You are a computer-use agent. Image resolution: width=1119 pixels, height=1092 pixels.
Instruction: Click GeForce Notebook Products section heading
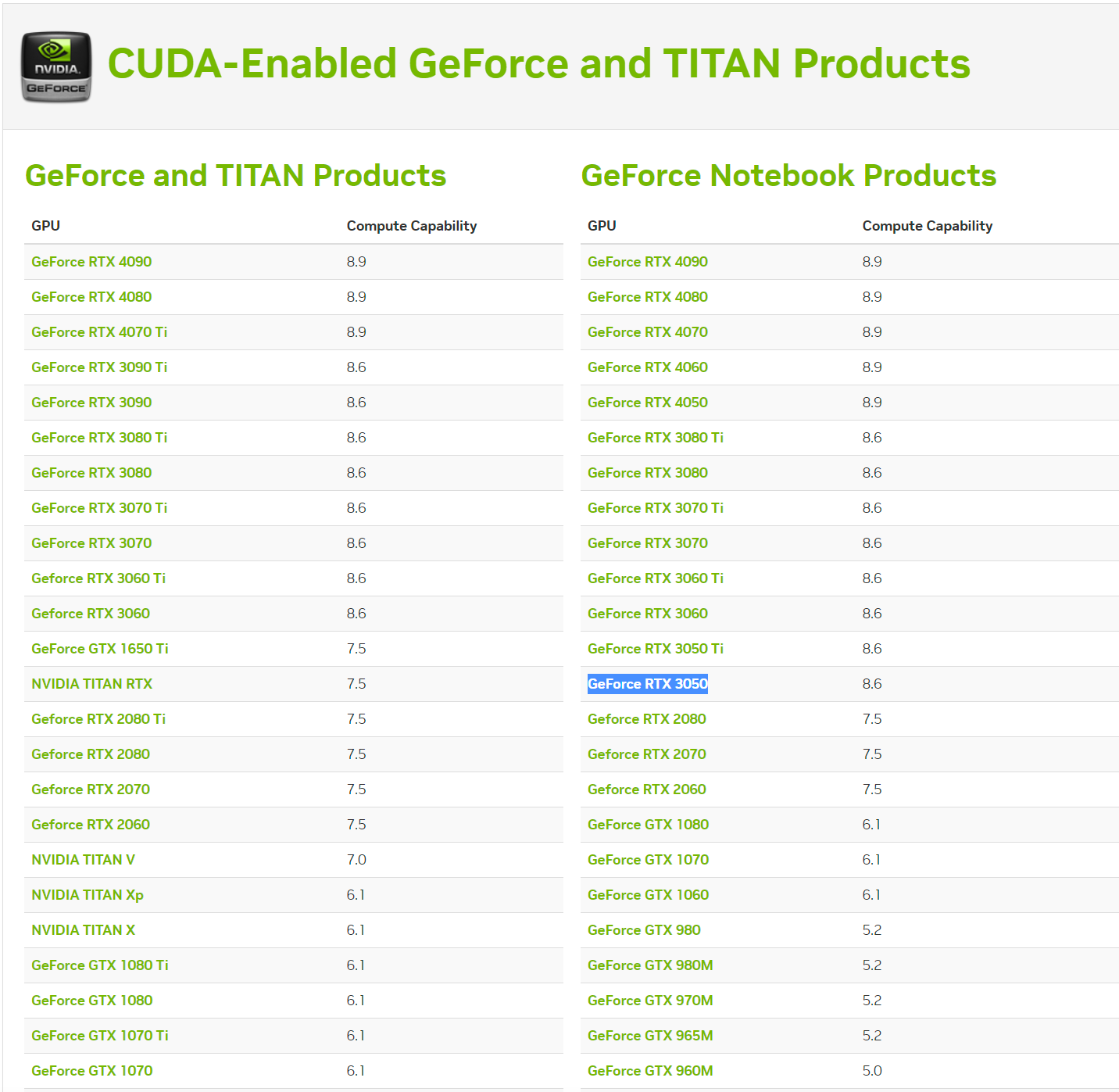tap(788, 176)
